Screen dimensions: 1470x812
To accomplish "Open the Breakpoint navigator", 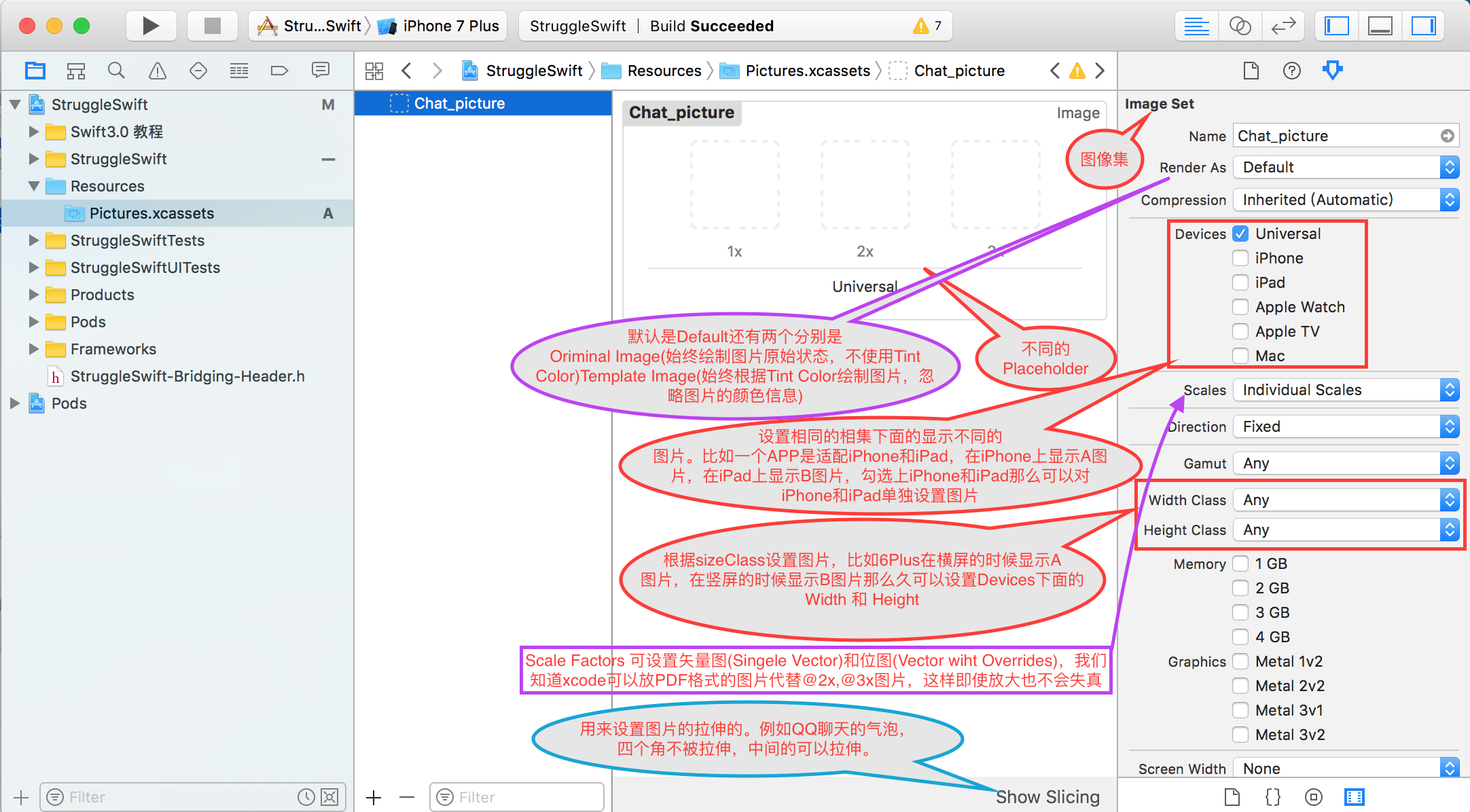I will coord(280,71).
